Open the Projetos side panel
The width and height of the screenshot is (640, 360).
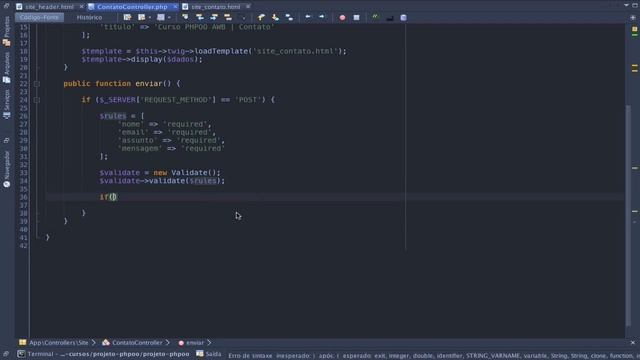[7, 31]
